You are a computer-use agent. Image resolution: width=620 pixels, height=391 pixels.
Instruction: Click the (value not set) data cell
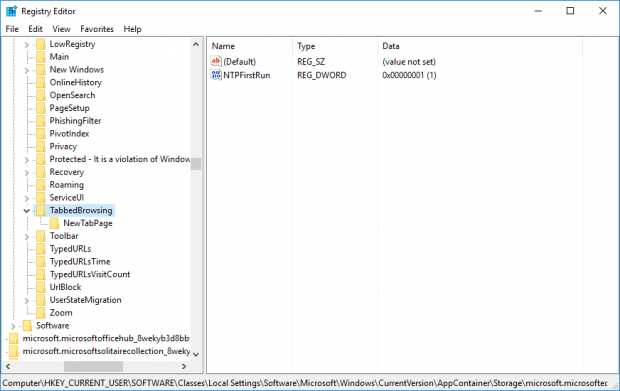click(409, 62)
